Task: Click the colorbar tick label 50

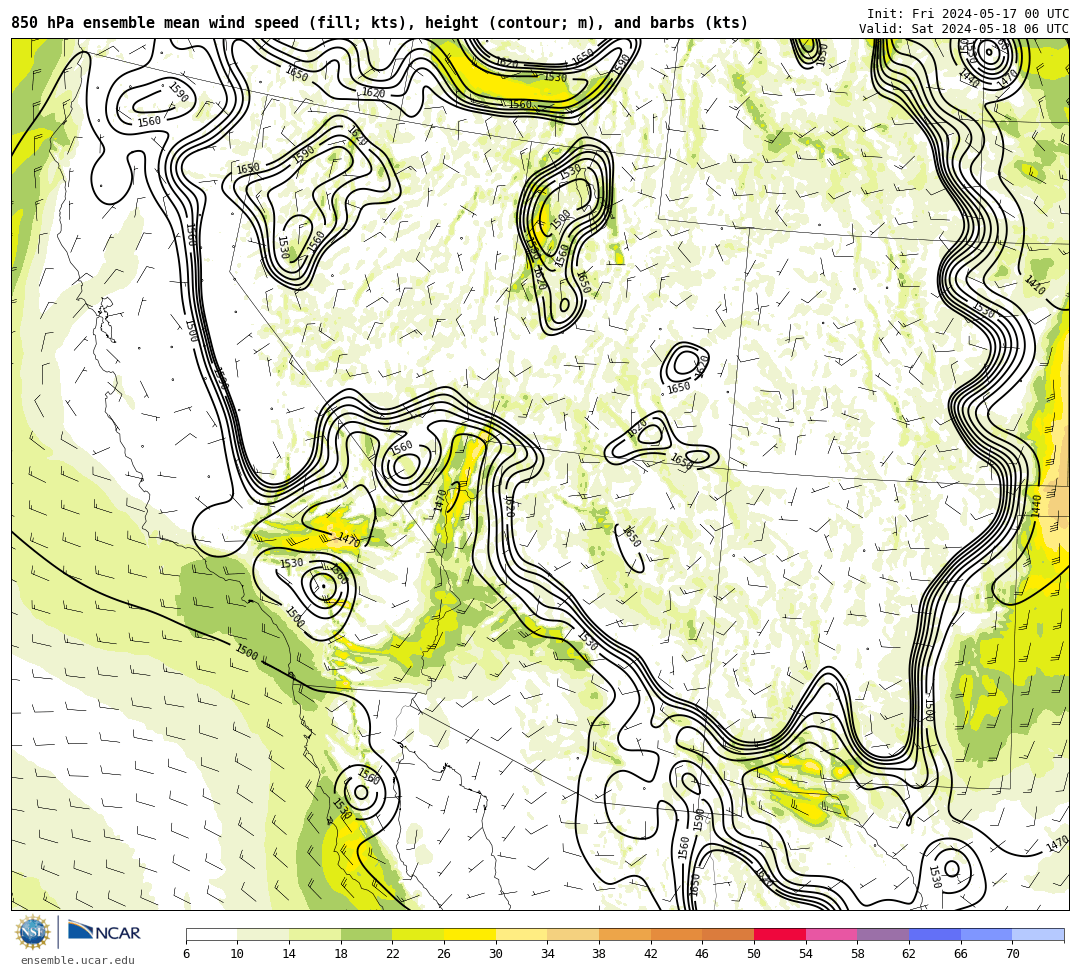Action: [x=754, y=954]
